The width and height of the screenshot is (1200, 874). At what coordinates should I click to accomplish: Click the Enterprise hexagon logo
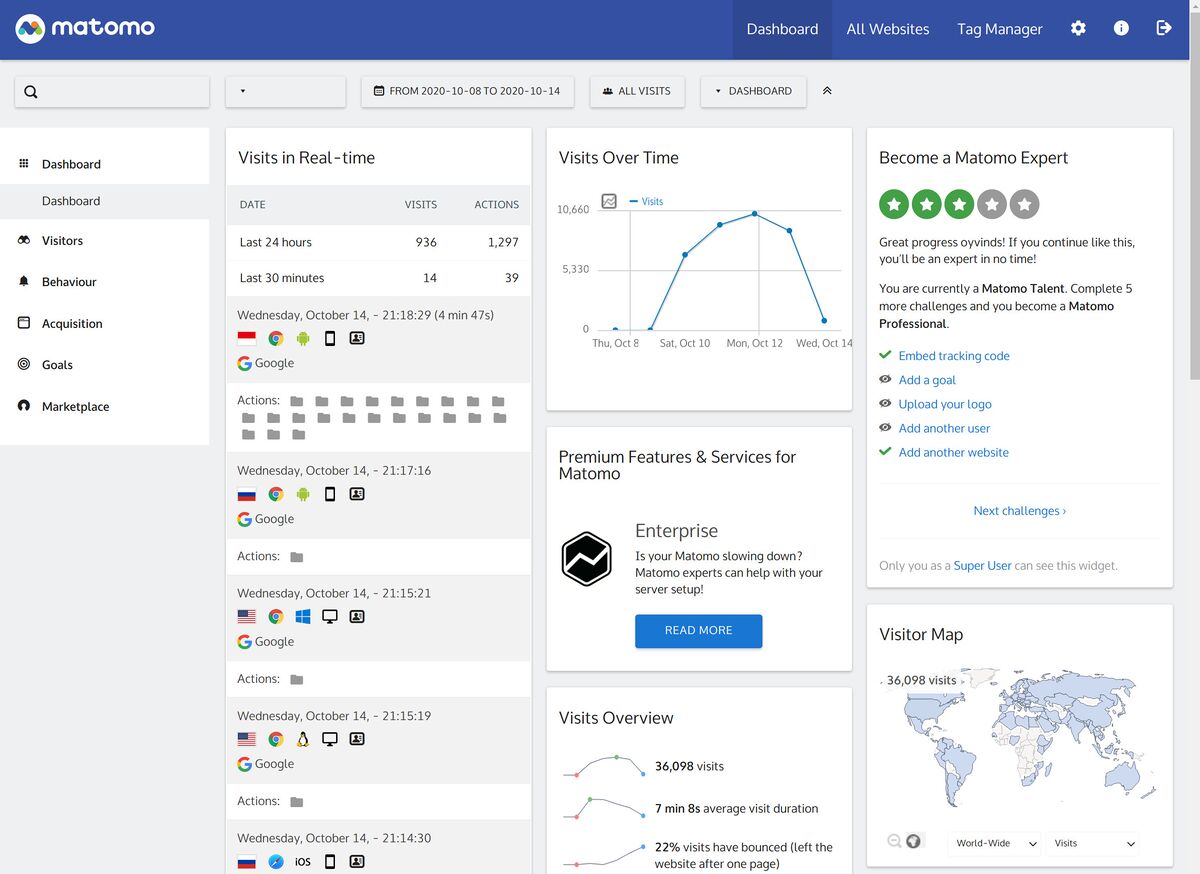tap(586, 559)
